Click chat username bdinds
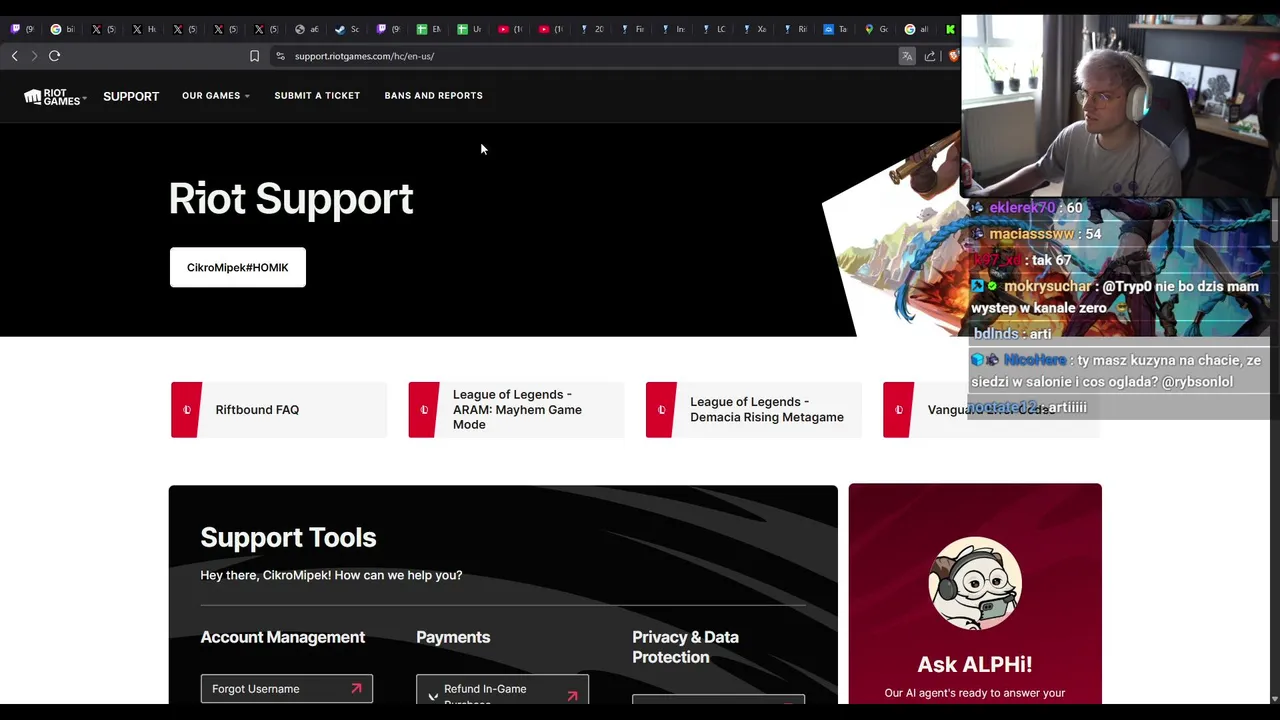 click(996, 334)
